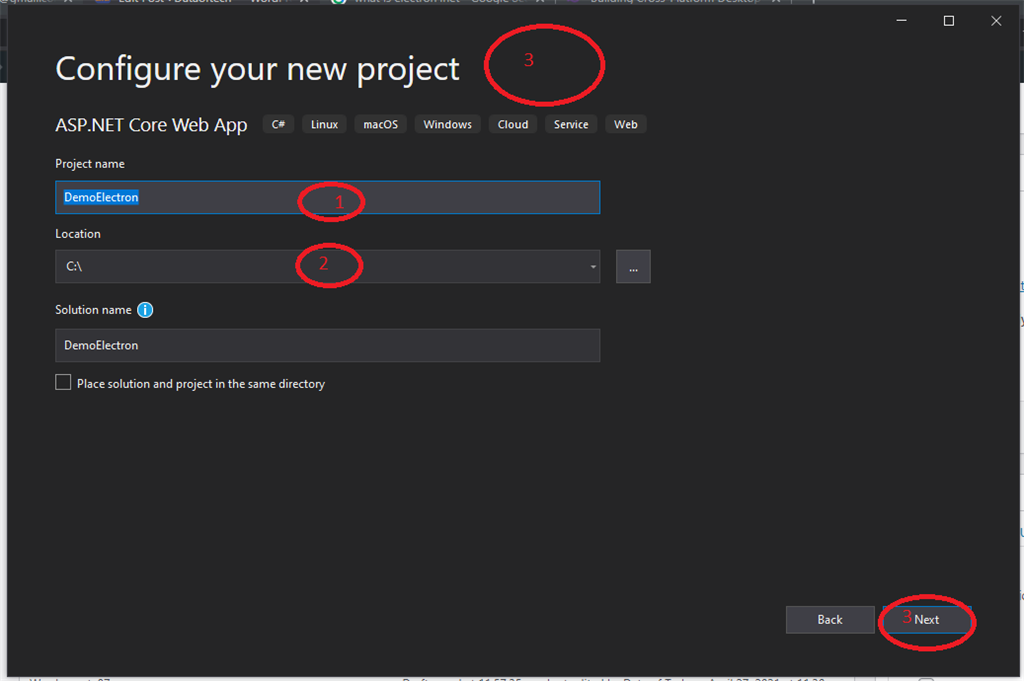Click the Location path combo box
Screen dimensions: 1024x681
[x=327, y=266]
